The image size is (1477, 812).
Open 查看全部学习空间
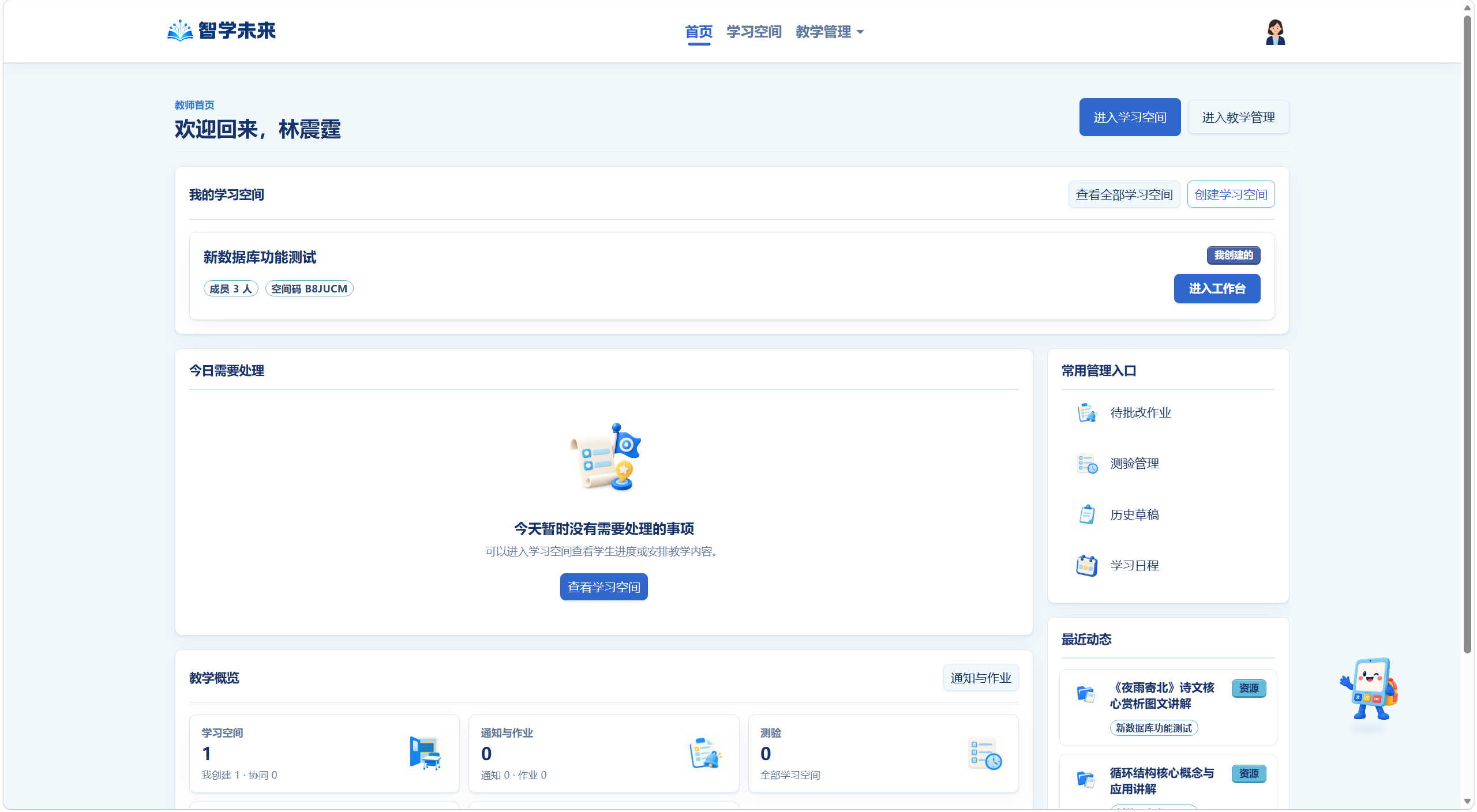tap(1124, 194)
